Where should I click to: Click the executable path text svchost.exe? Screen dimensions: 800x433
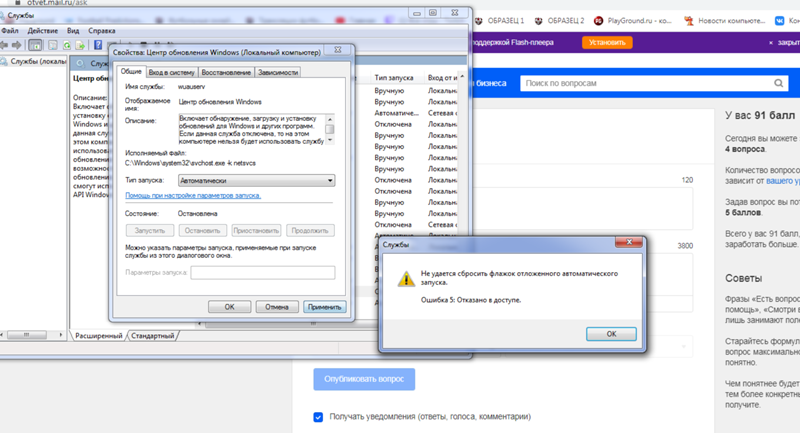[190, 163]
